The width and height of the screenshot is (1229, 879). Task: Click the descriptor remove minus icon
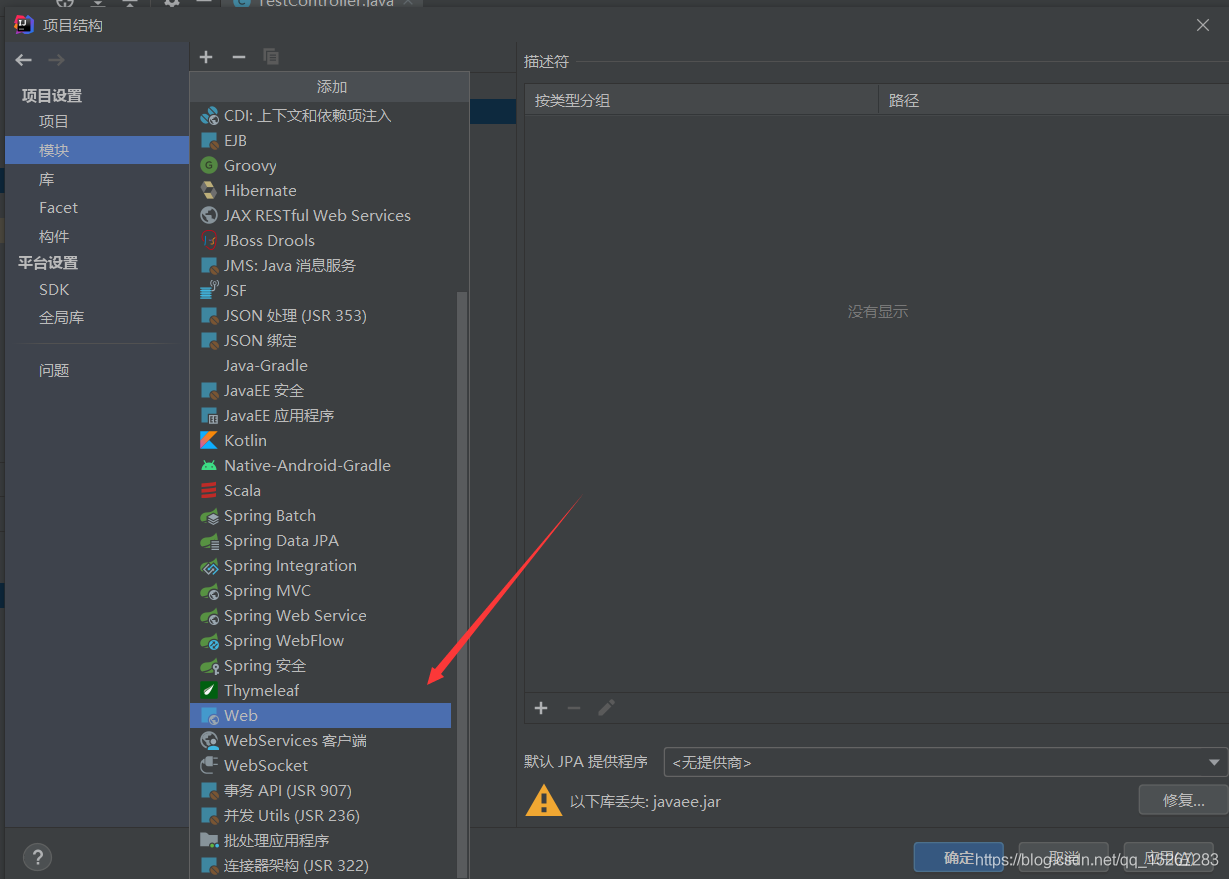click(574, 708)
